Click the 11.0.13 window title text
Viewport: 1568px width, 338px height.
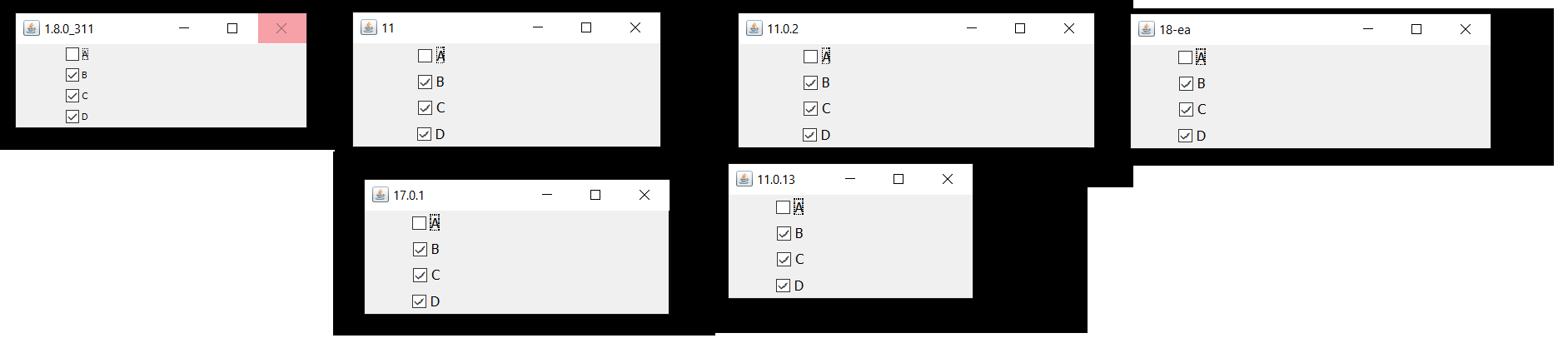click(x=776, y=179)
